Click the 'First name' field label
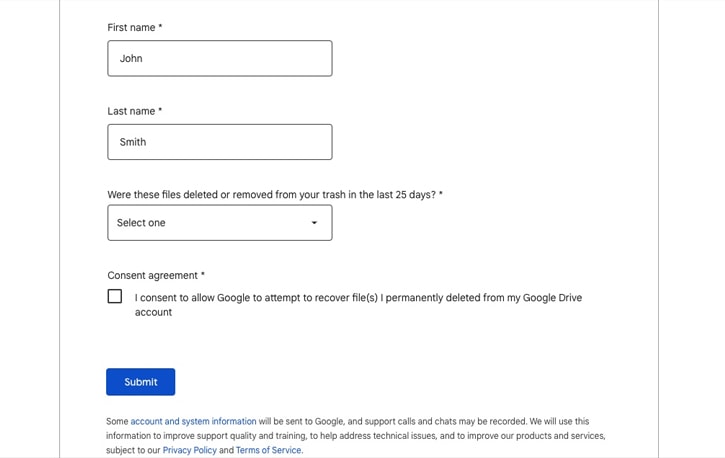Image resolution: width=725 pixels, height=458 pixels. [131, 28]
